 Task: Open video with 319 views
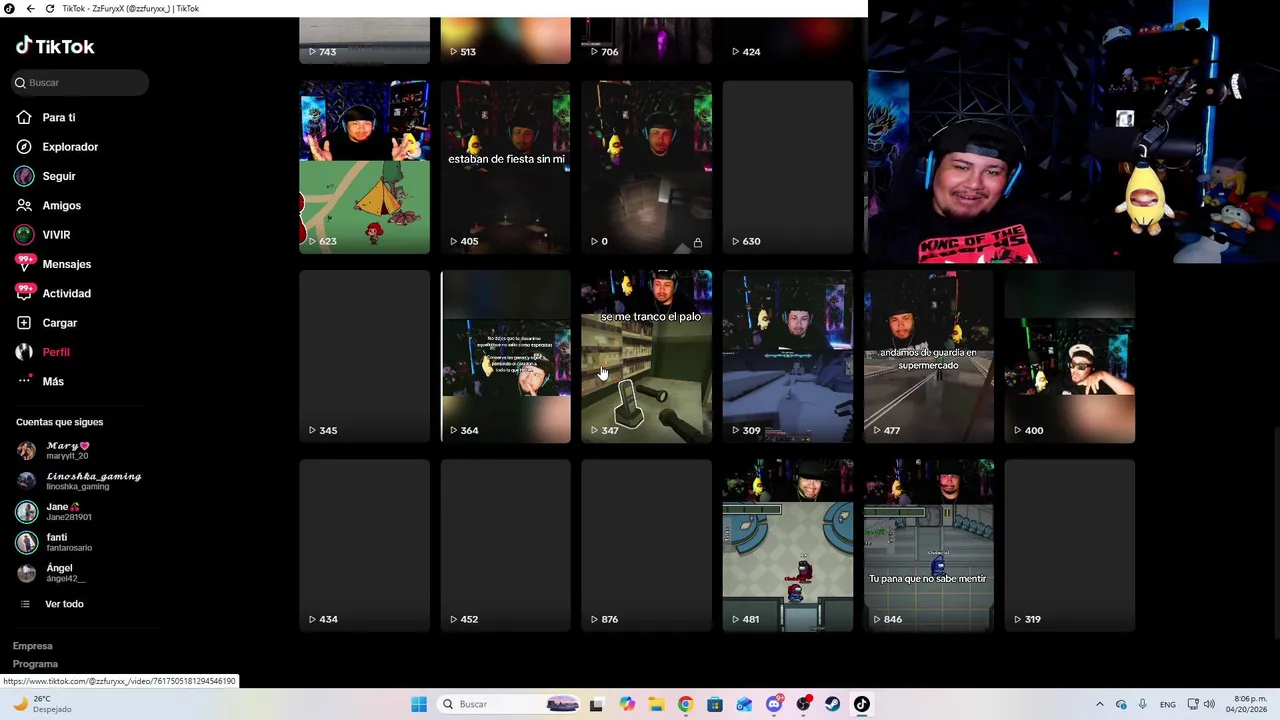(1070, 545)
